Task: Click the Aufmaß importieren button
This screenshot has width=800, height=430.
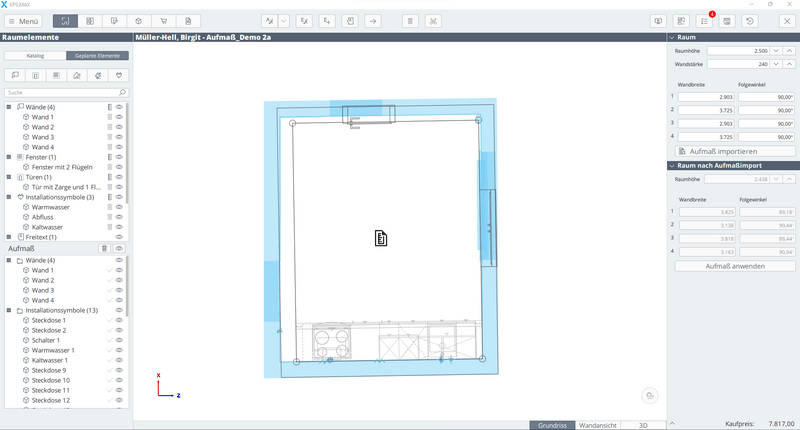Action: click(x=735, y=151)
